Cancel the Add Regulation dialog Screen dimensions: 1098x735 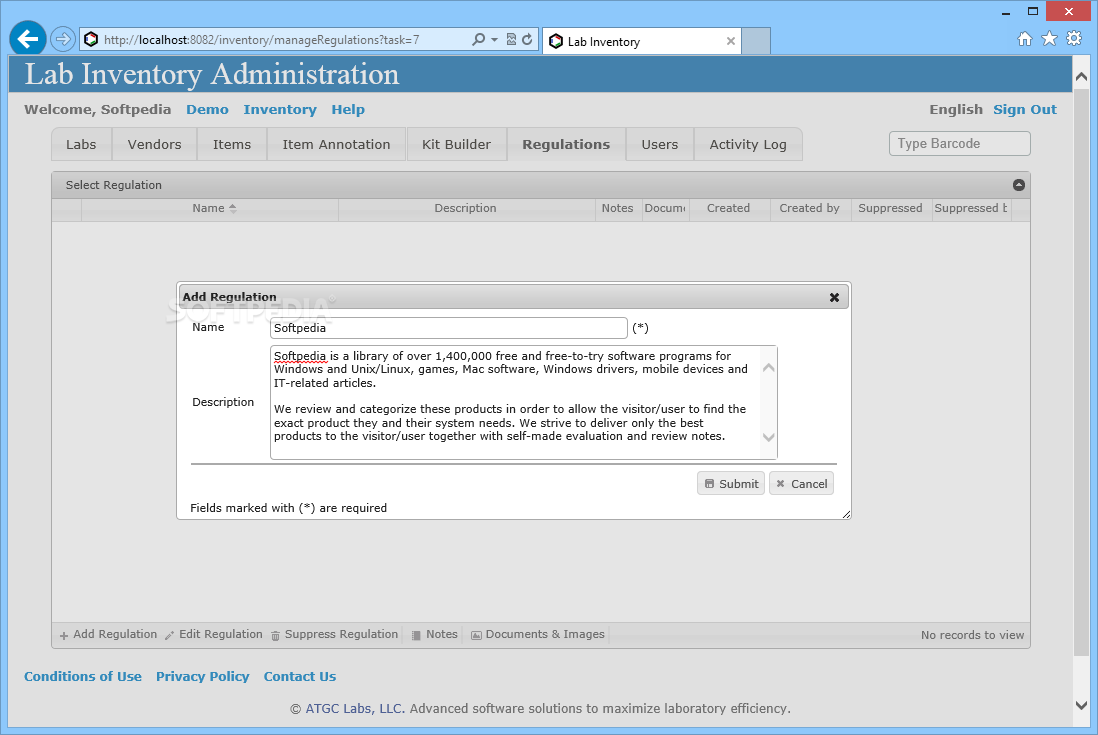point(802,484)
